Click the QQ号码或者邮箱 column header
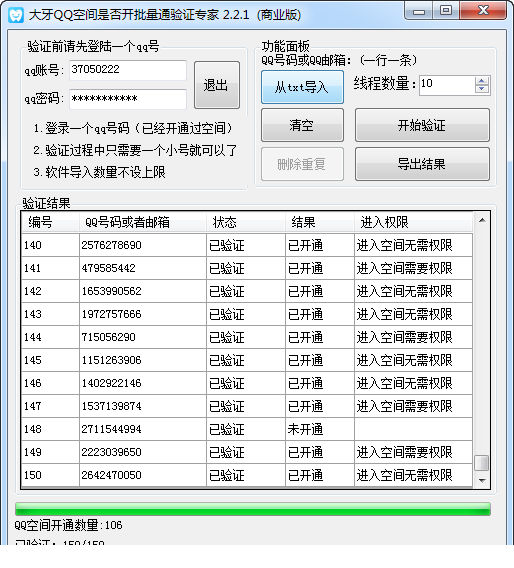 point(143,222)
